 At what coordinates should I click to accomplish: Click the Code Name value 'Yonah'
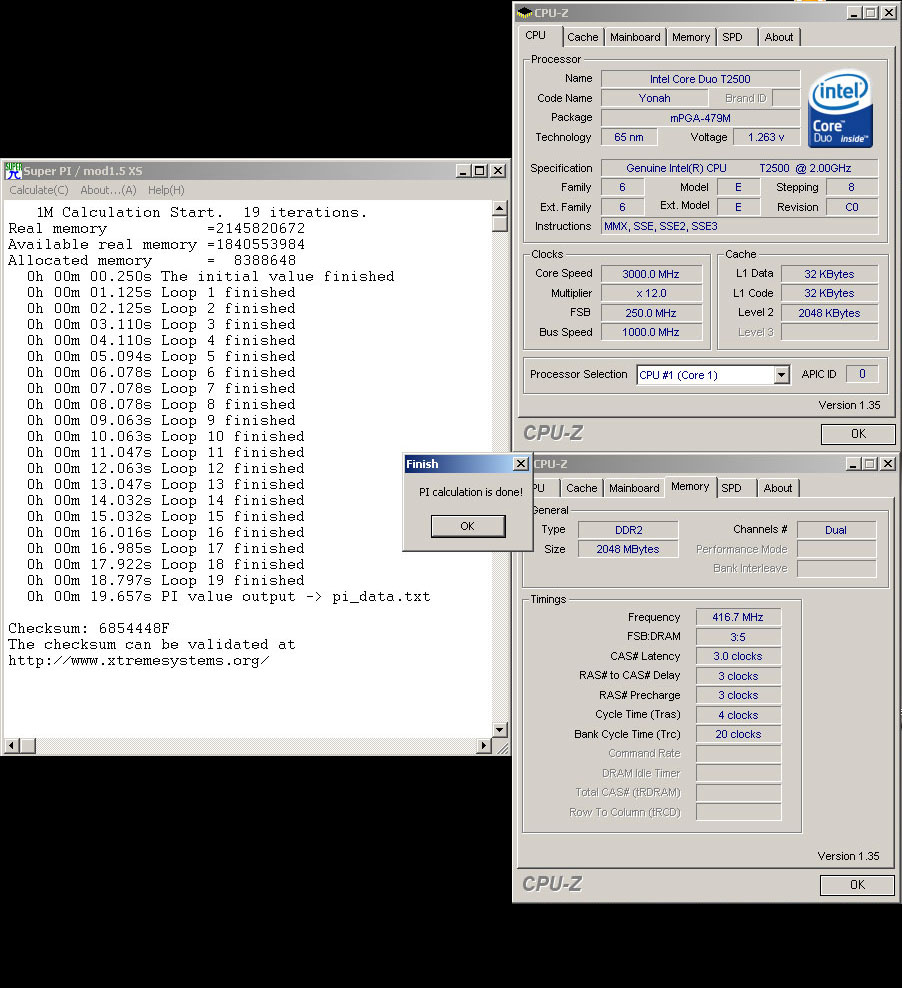click(654, 98)
